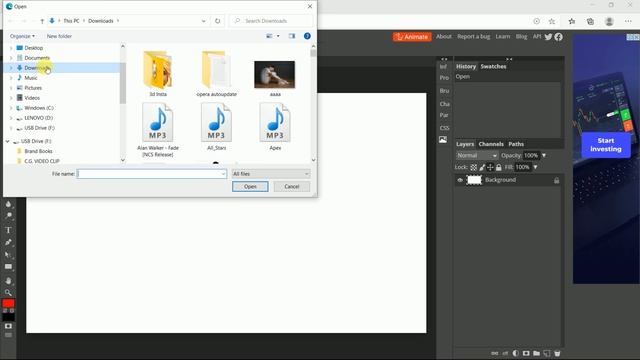Click the red foreground color swatch
The image size is (640, 360).
(x=8, y=303)
